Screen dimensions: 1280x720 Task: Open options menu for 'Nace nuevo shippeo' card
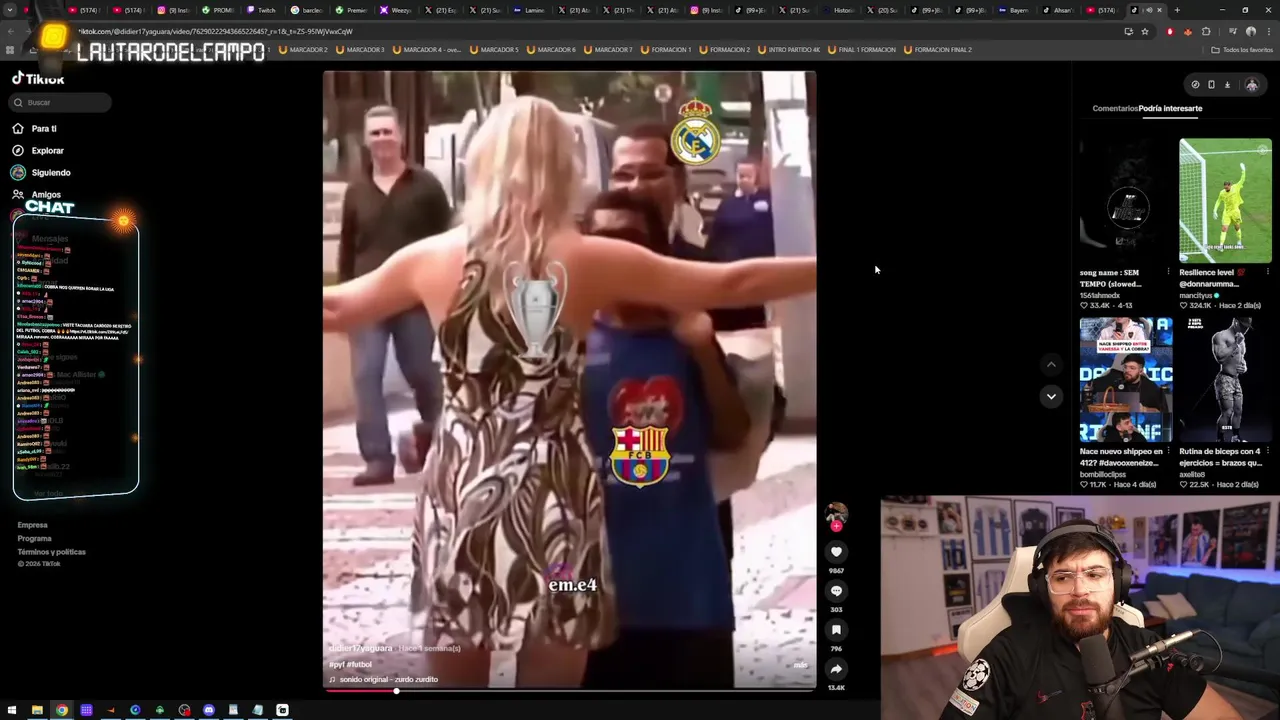(x=1168, y=451)
